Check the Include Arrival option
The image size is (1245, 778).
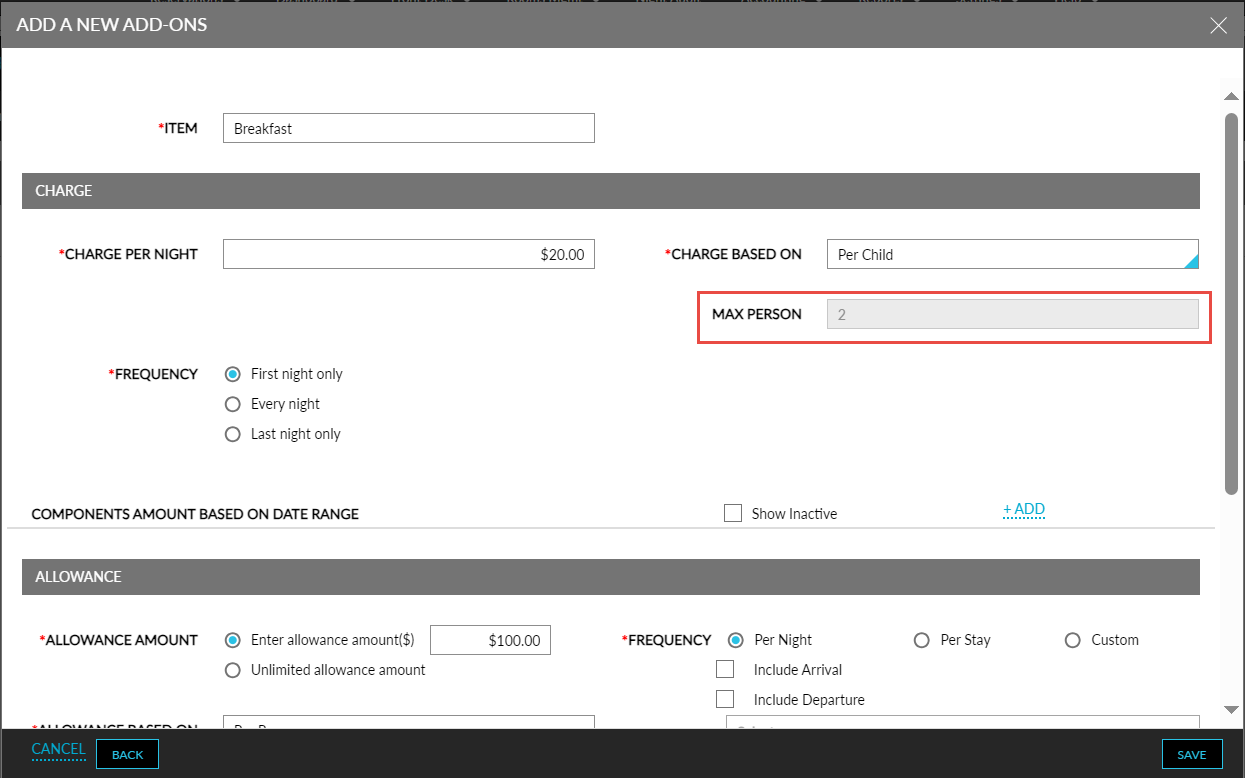(725, 669)
